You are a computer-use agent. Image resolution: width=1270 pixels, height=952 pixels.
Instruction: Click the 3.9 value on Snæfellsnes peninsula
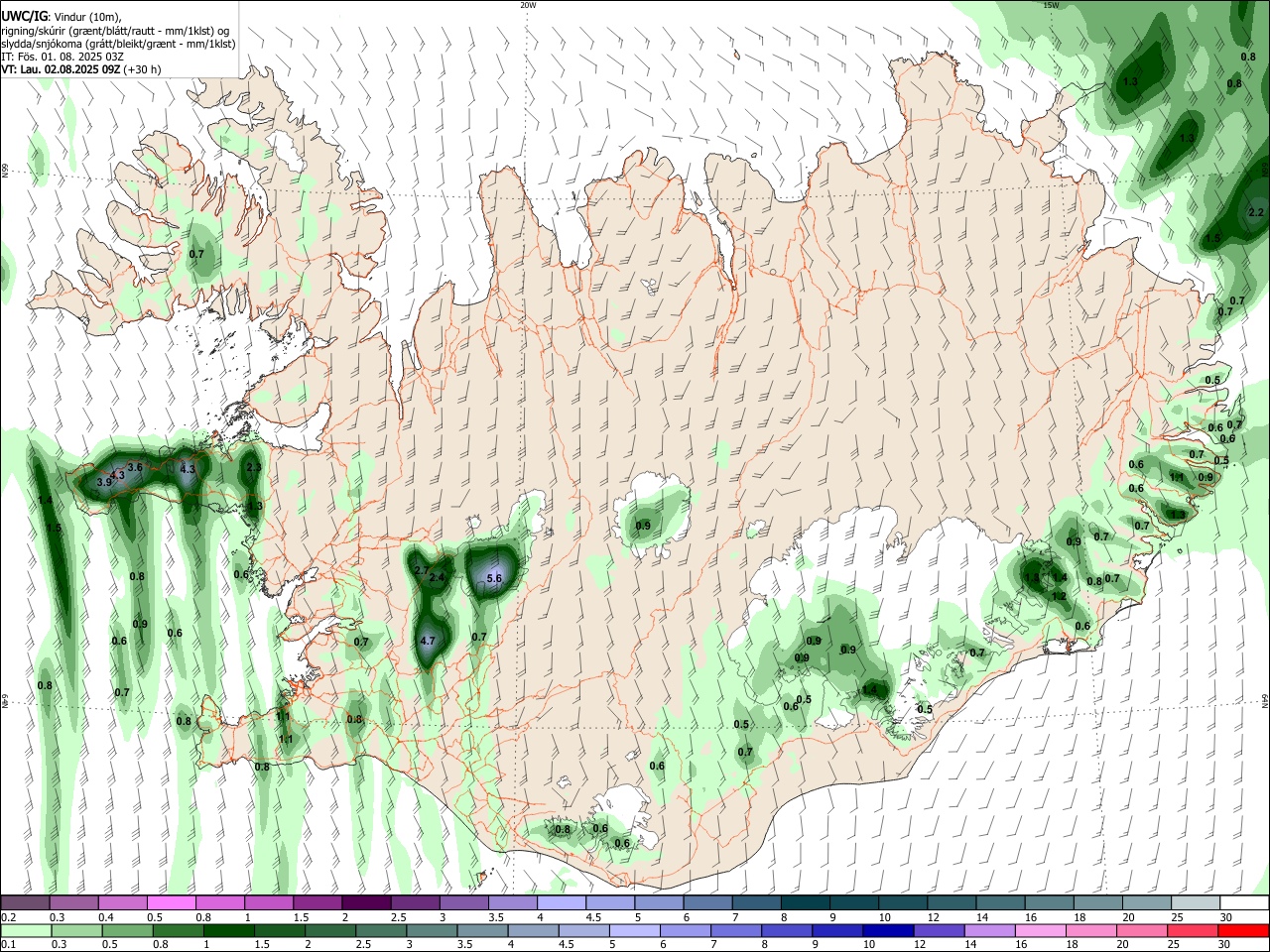tap(104, 482)
